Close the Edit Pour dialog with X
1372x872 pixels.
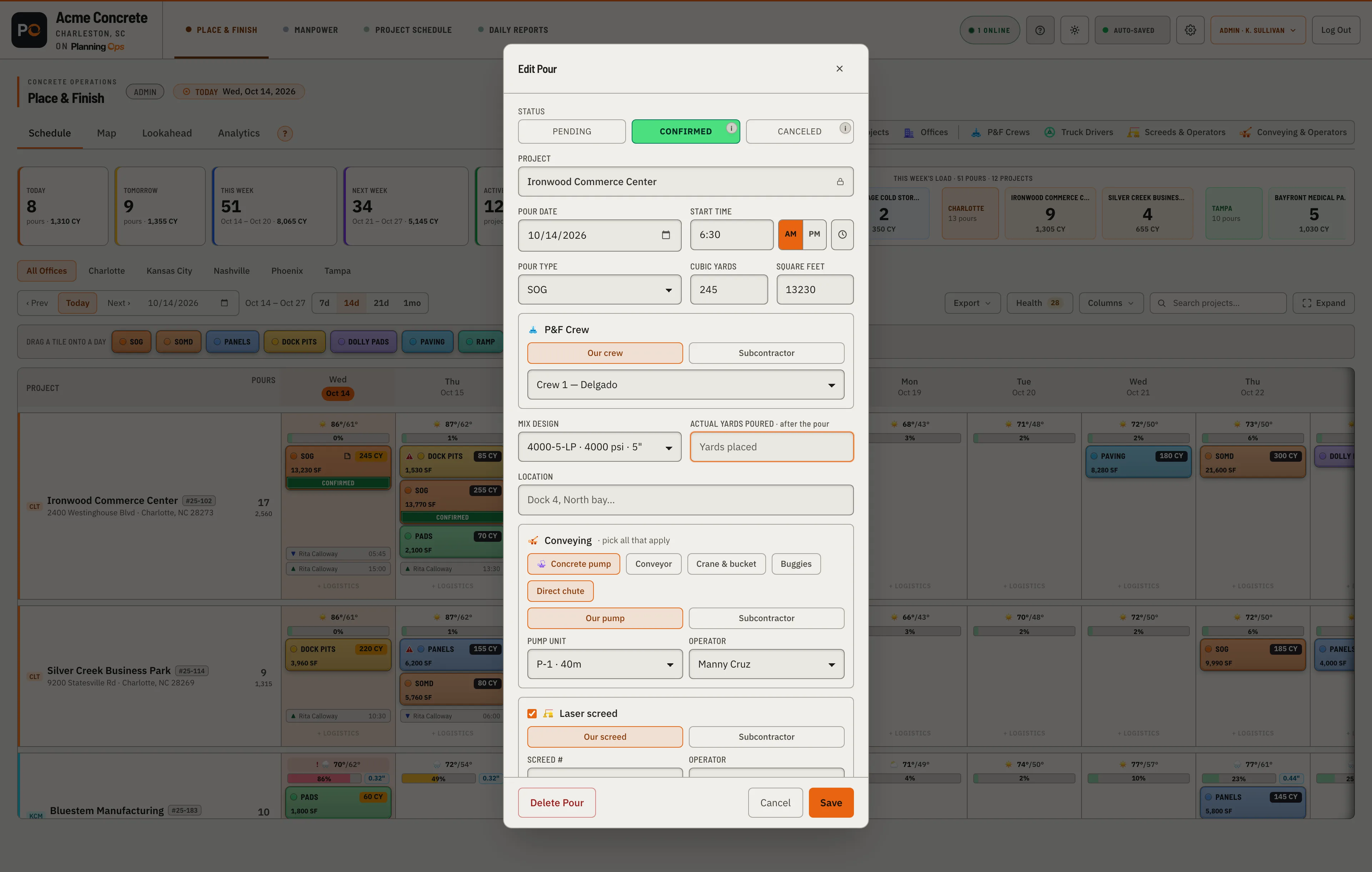pos(839,68)
